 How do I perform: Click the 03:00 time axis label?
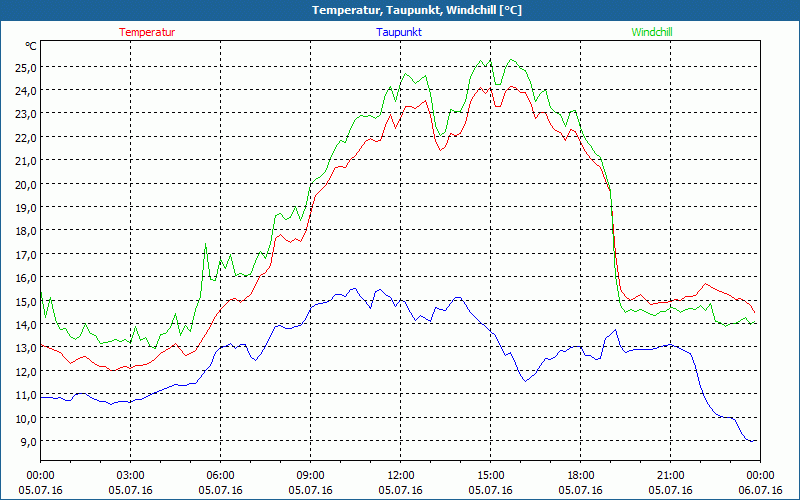130,476
